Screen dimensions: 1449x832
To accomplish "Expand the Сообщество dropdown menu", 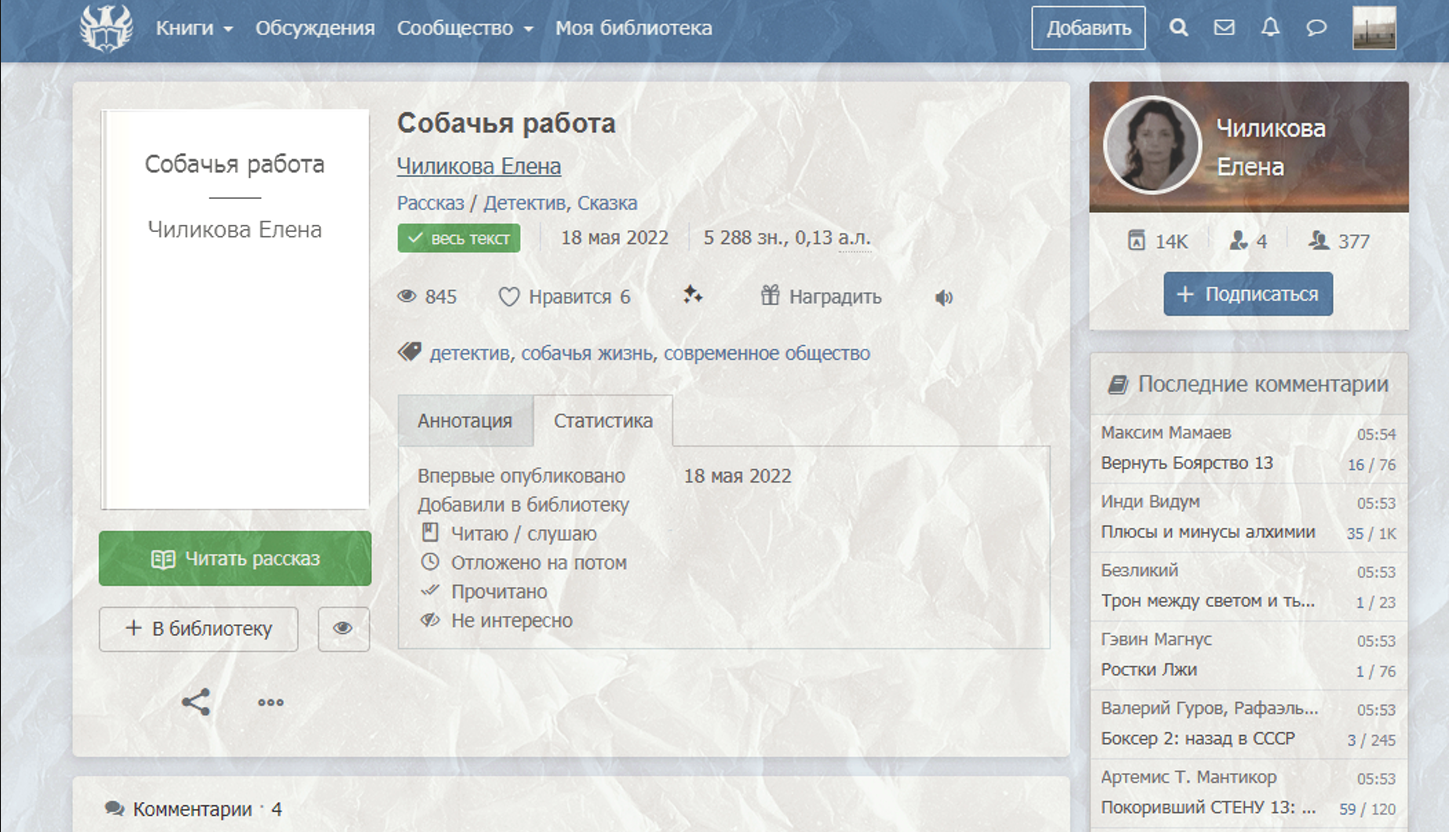I will coord(465,28).
